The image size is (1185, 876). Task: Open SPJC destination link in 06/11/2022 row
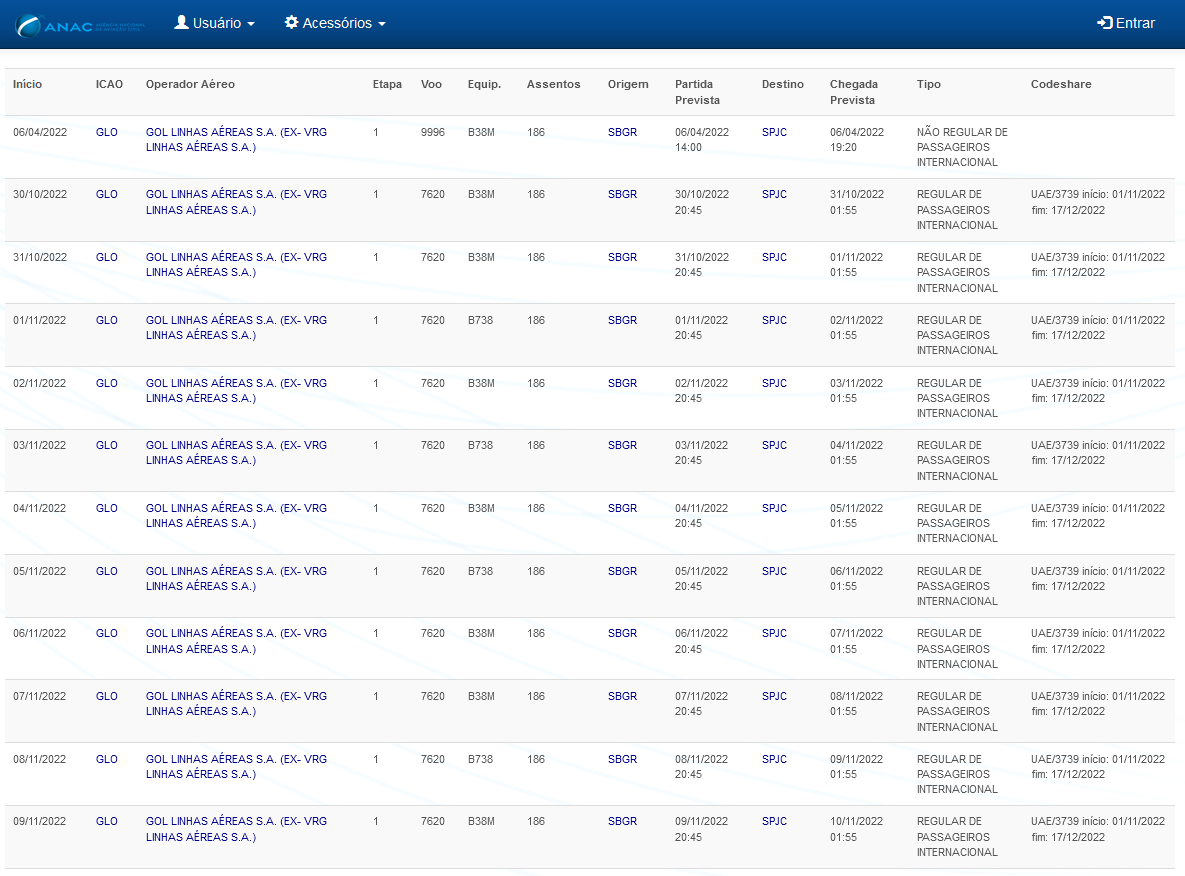pyautogui.click(x=775, y=634)
